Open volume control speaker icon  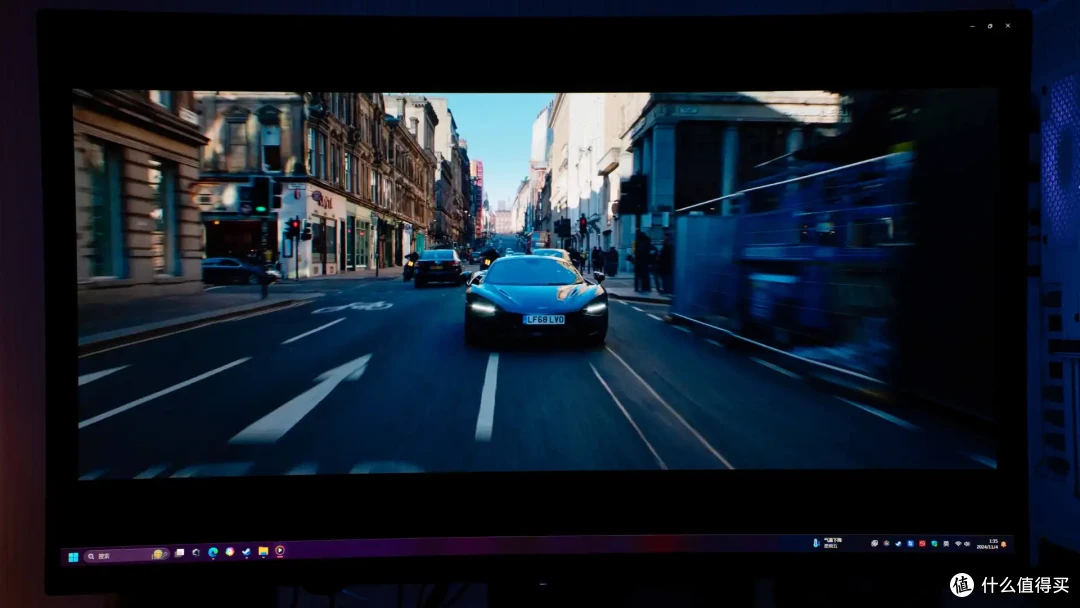point(967,544)
